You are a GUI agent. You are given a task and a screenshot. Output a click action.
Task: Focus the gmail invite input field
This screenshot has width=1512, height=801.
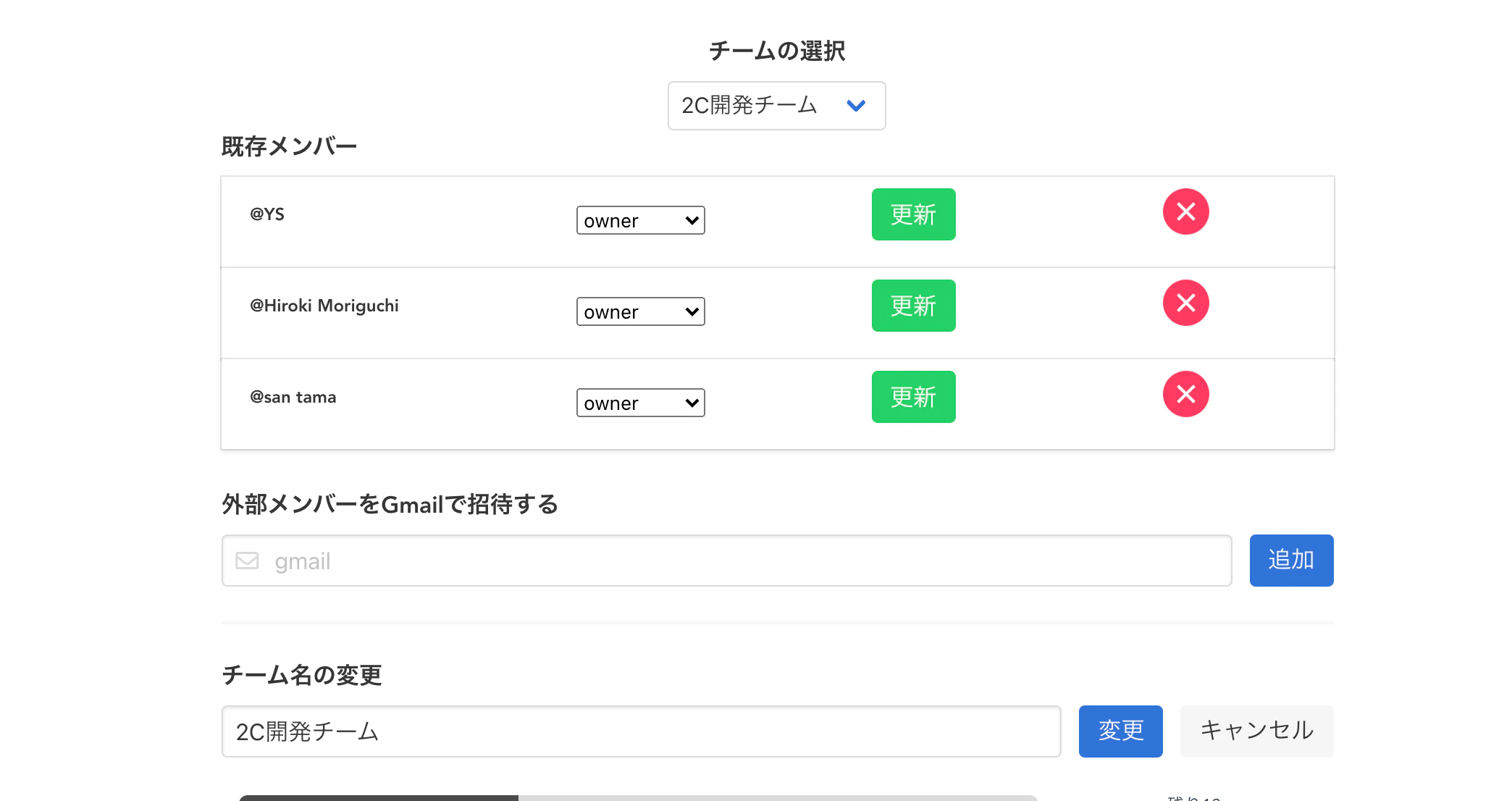point(726,561)
